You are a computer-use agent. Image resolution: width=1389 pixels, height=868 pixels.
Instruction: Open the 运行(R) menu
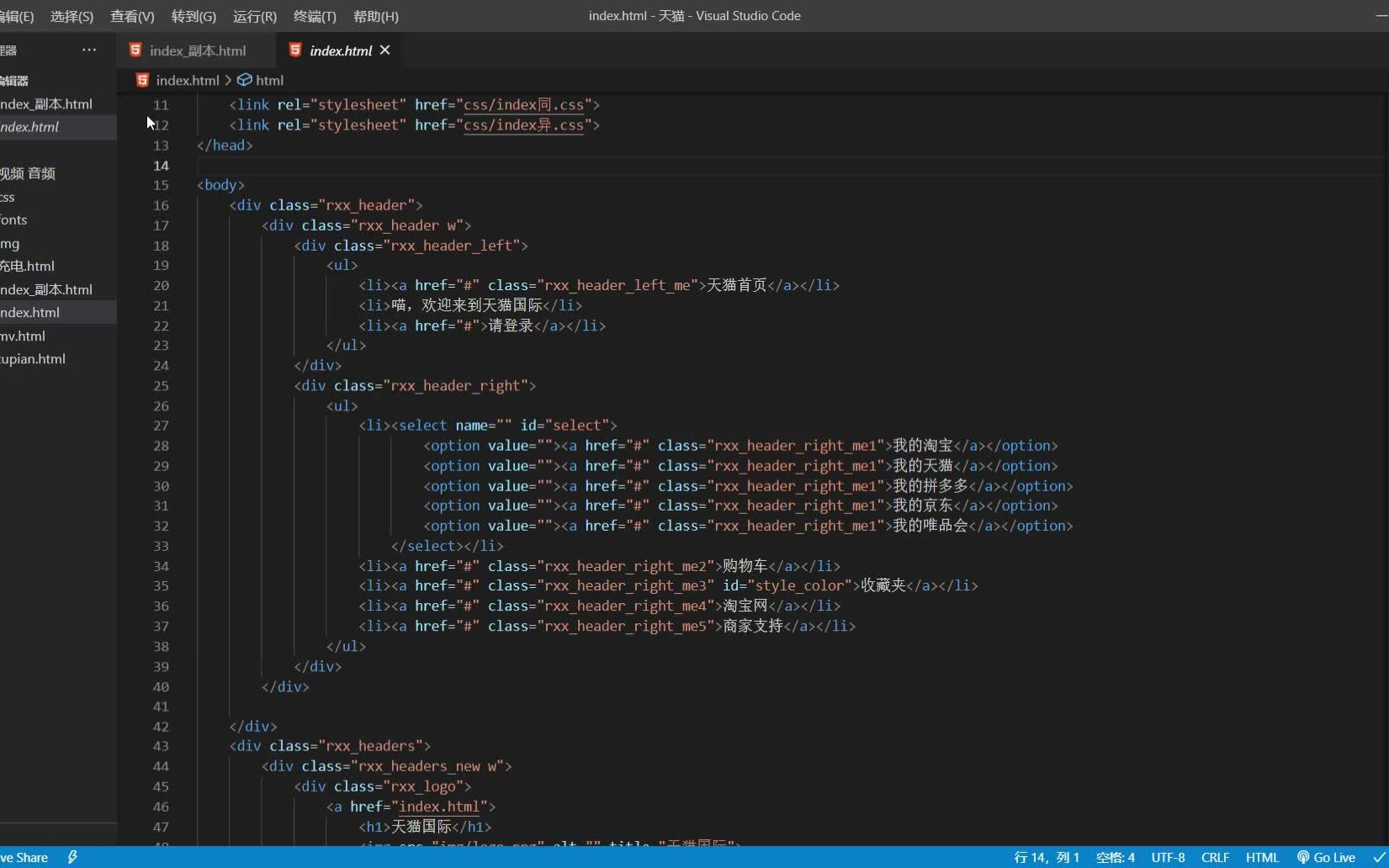click(x=254, y=16)
